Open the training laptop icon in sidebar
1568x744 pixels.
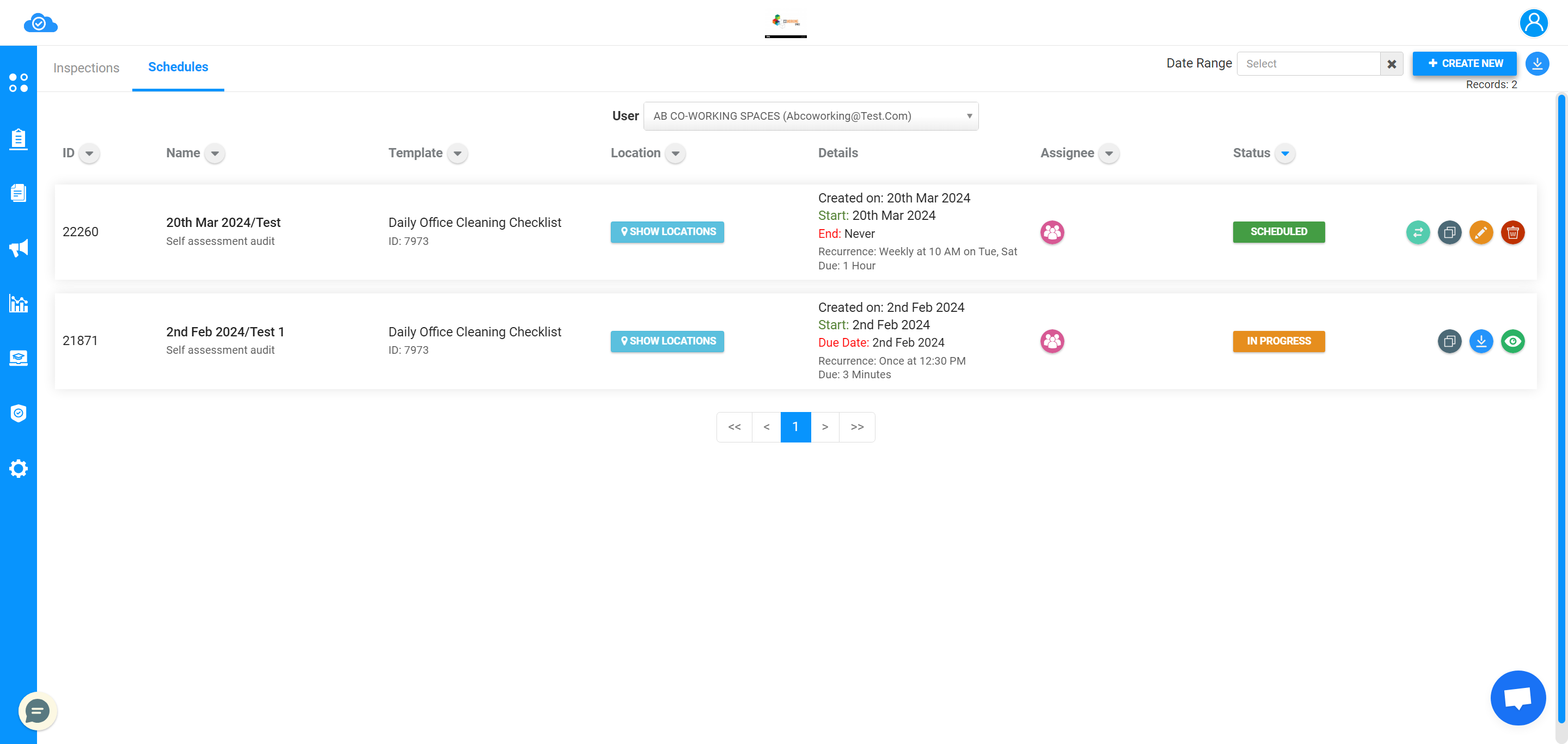(19, 358)
